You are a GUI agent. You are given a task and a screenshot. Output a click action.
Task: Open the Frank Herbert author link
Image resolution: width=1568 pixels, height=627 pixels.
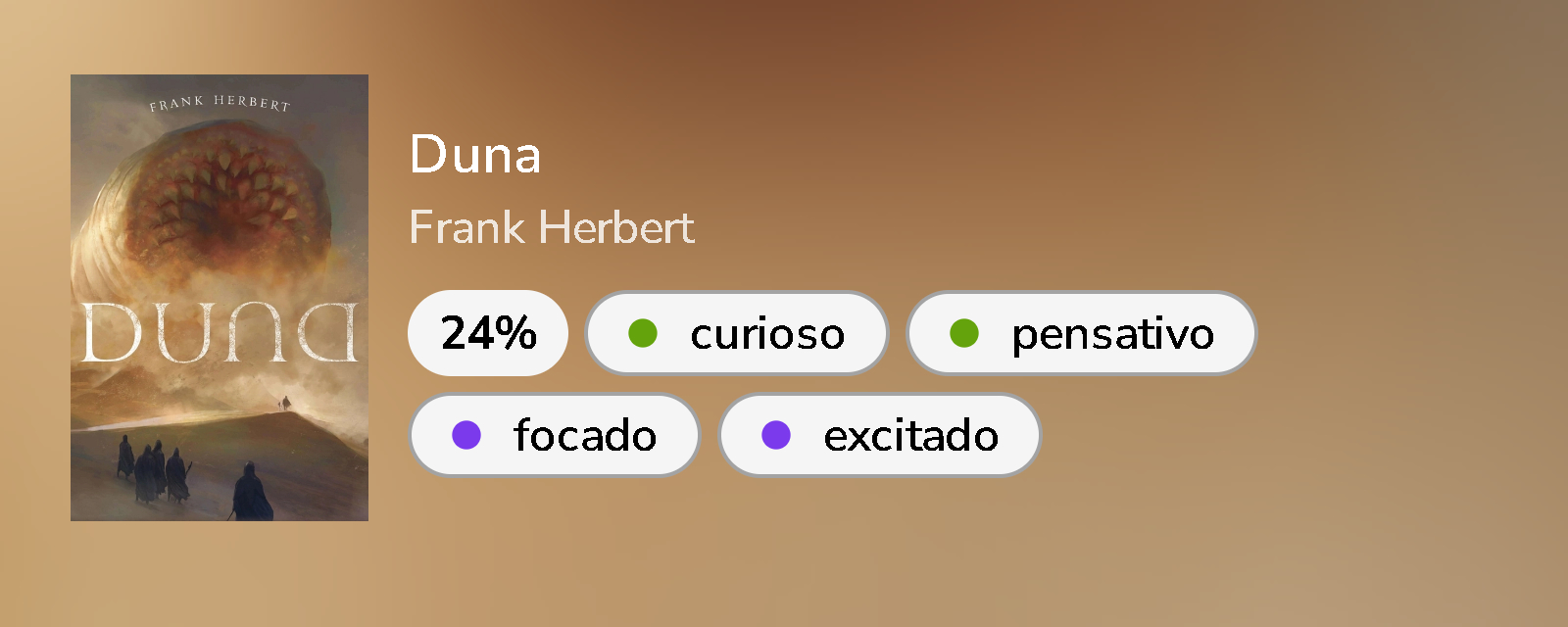[552, 227]
